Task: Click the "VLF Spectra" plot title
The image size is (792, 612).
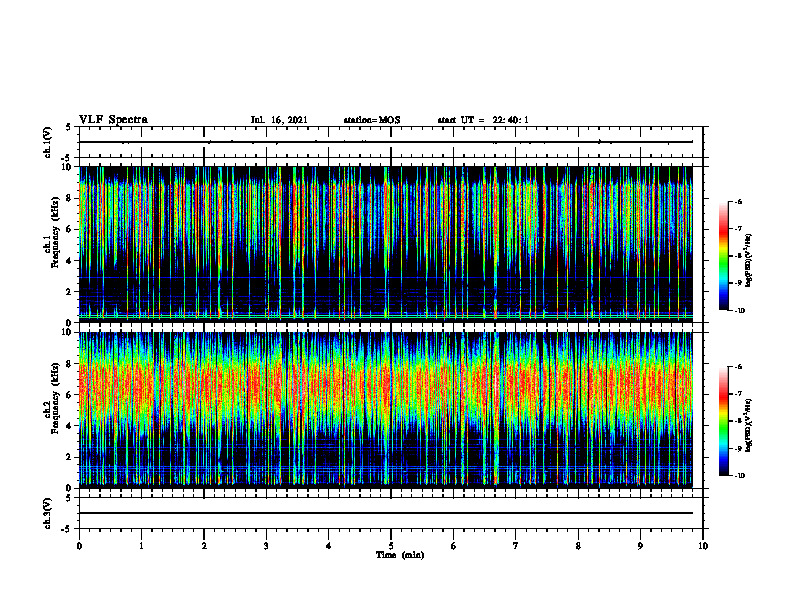Action: [x=113, y=120]
